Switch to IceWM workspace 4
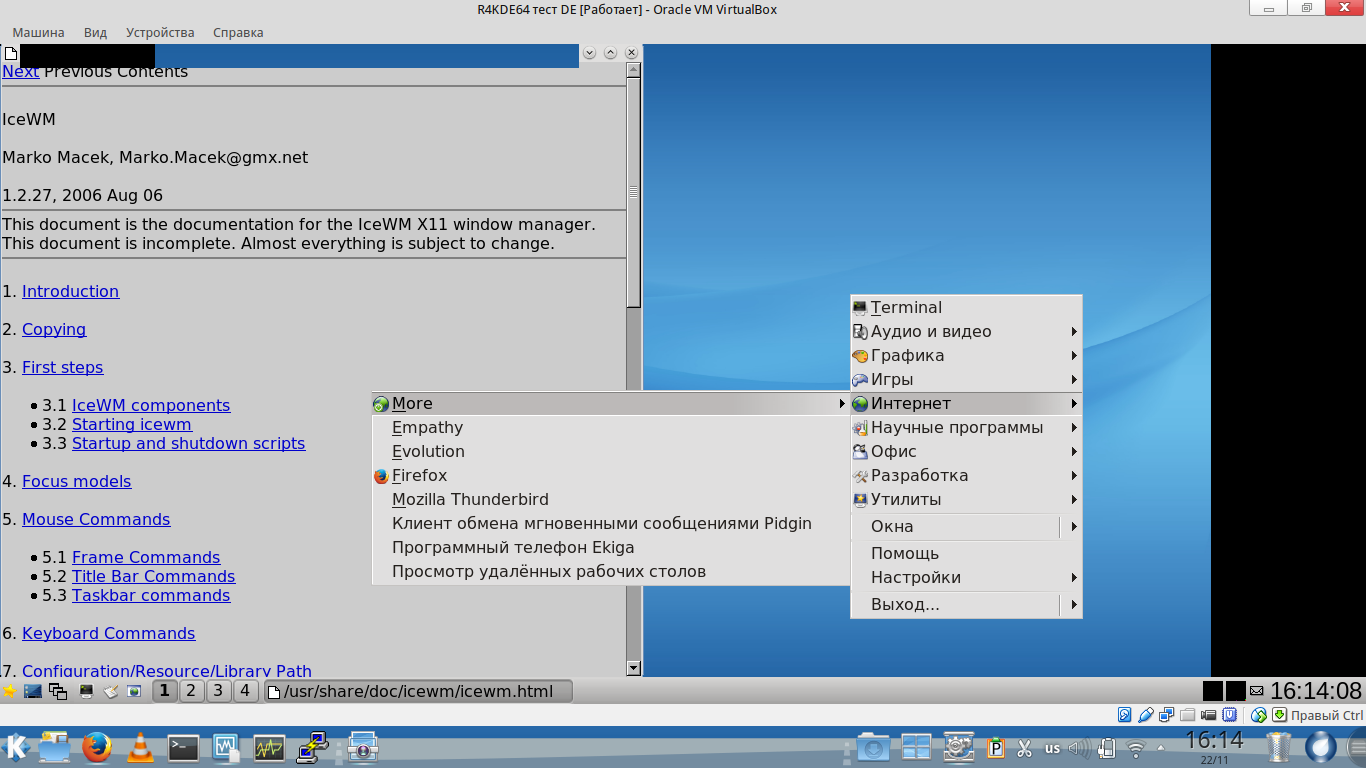Viewport: 1366px width, 768px height. click(245, 691)
